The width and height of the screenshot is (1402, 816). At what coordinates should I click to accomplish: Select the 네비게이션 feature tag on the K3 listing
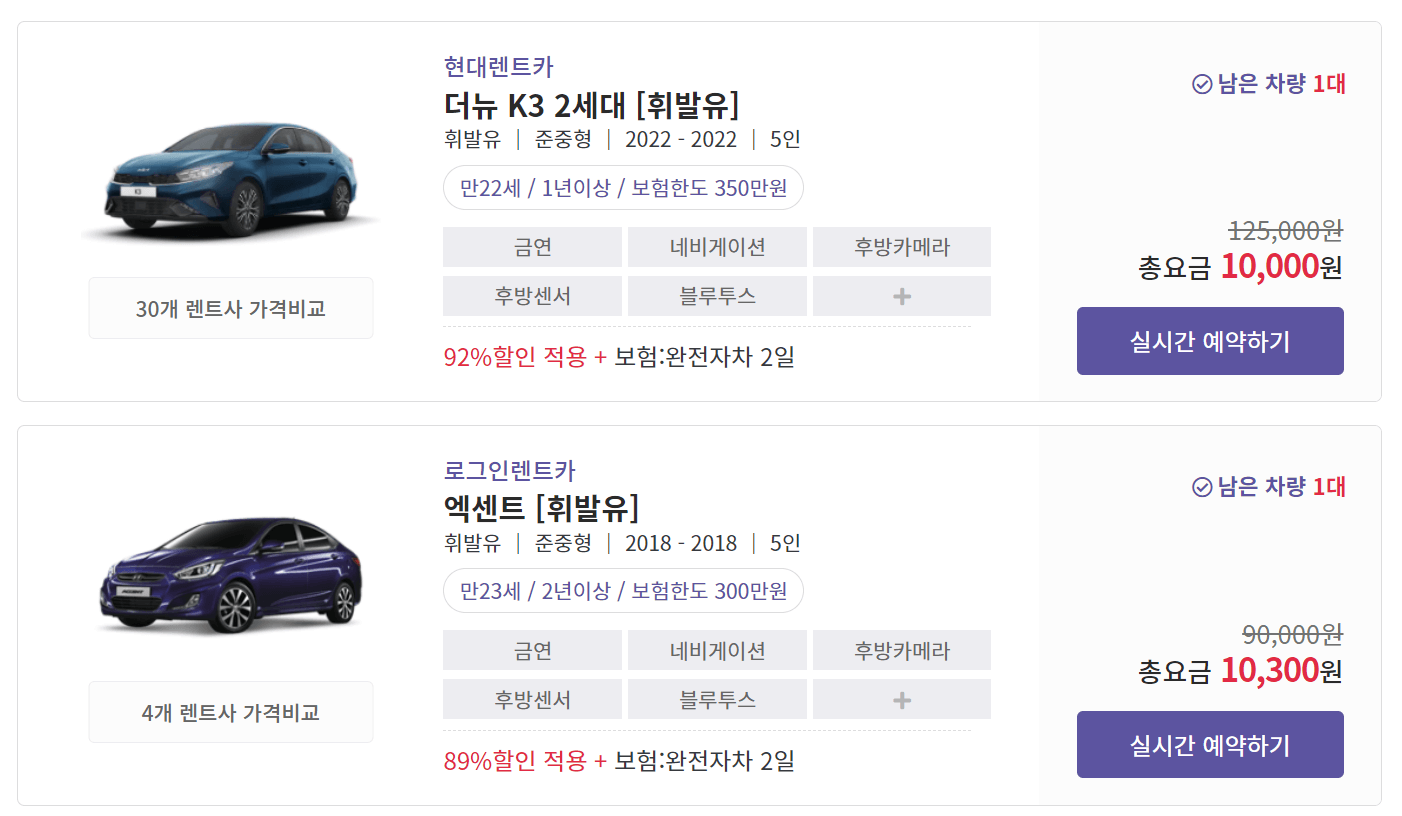click(x=716, y=247)
